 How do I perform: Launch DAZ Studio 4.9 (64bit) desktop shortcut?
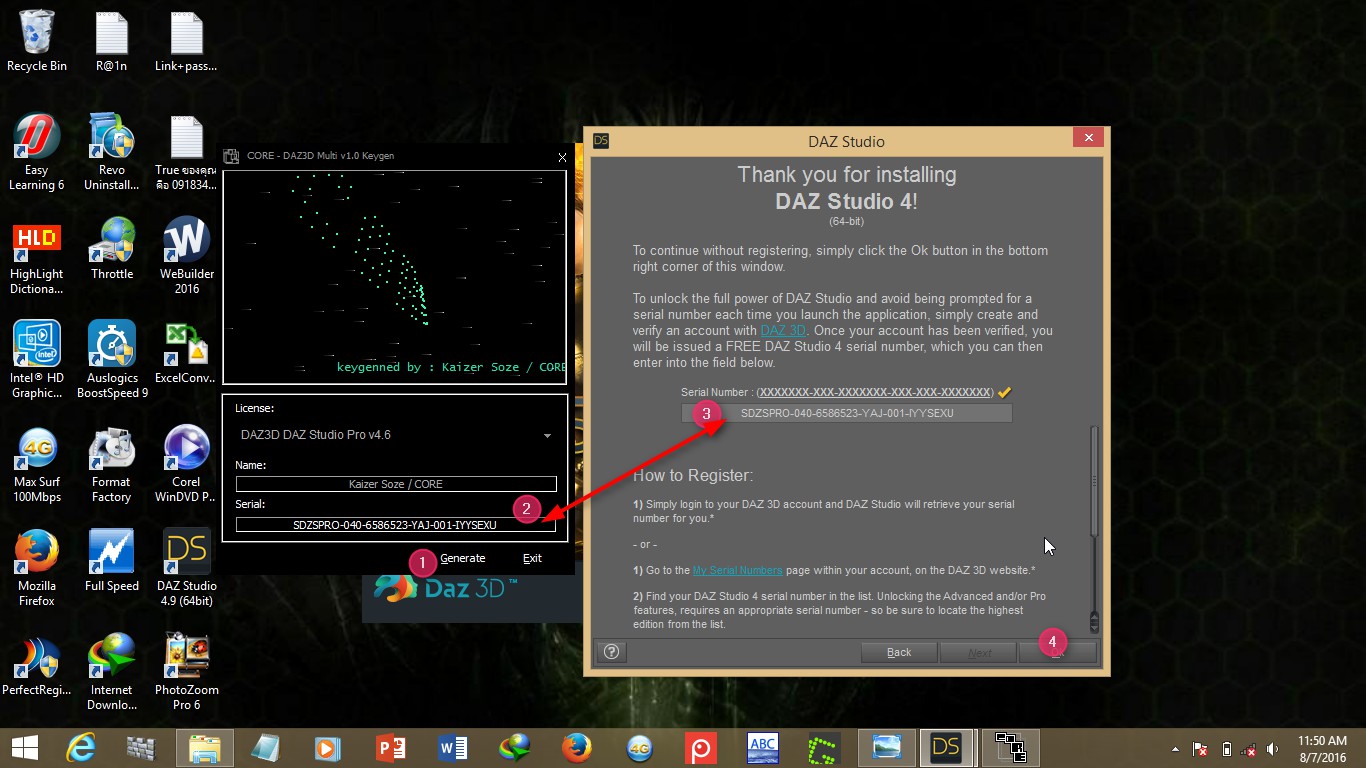coord(186,568)
